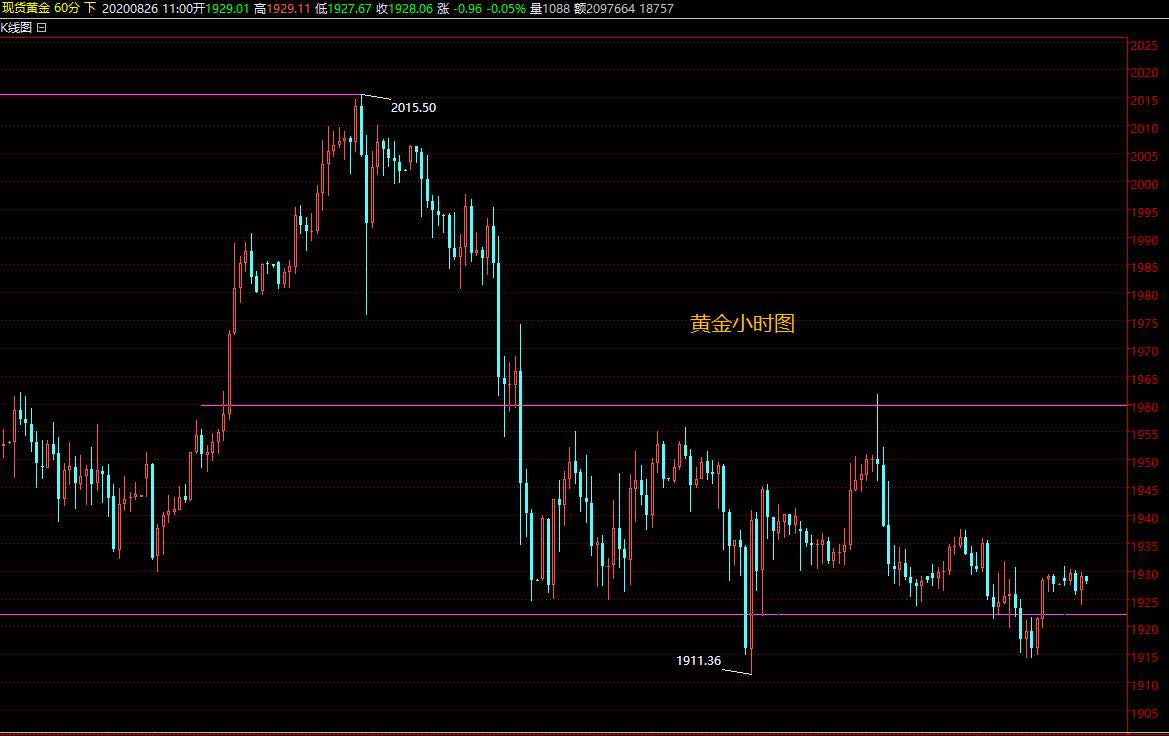Click the 1911.36 low price annotation

coord(699,661)
